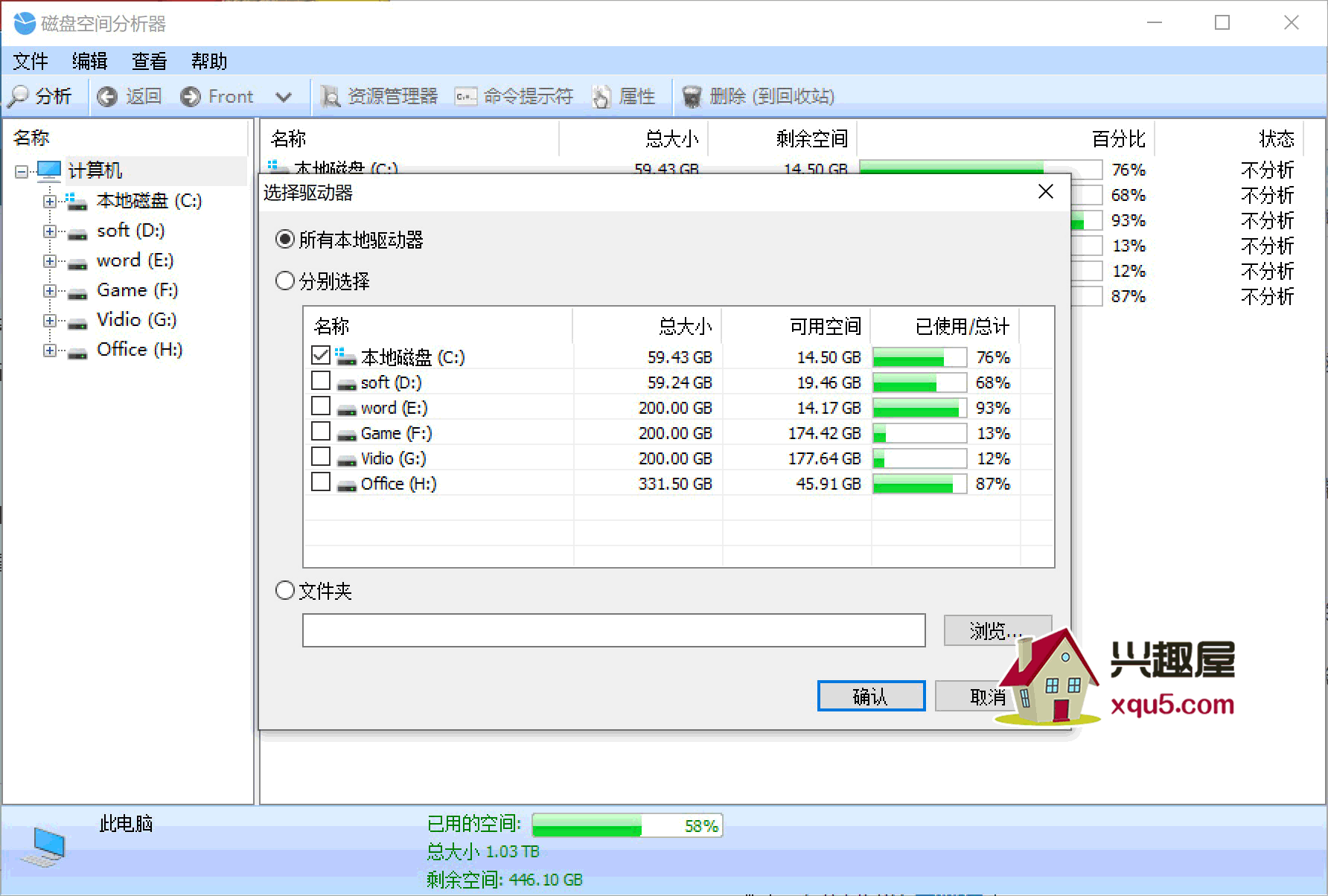Click the Game (F:) drive icon in tree
1328x896 pixels.
[x=77, y=294]
